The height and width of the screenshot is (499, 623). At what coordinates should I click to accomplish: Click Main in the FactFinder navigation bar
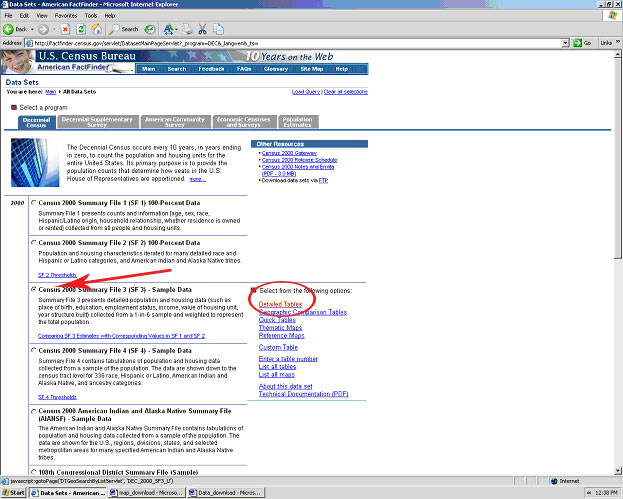(x=149, y=69)
